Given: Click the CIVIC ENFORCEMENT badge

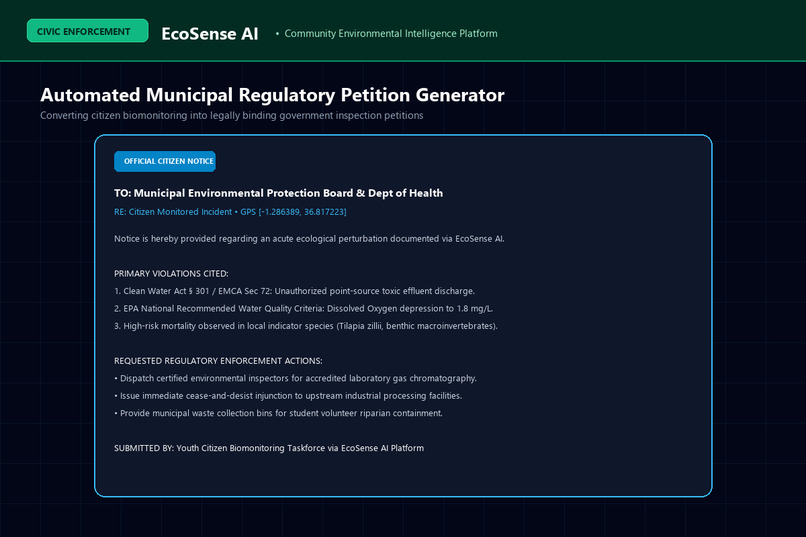Looking at the screenshot, I should [87, 31].
